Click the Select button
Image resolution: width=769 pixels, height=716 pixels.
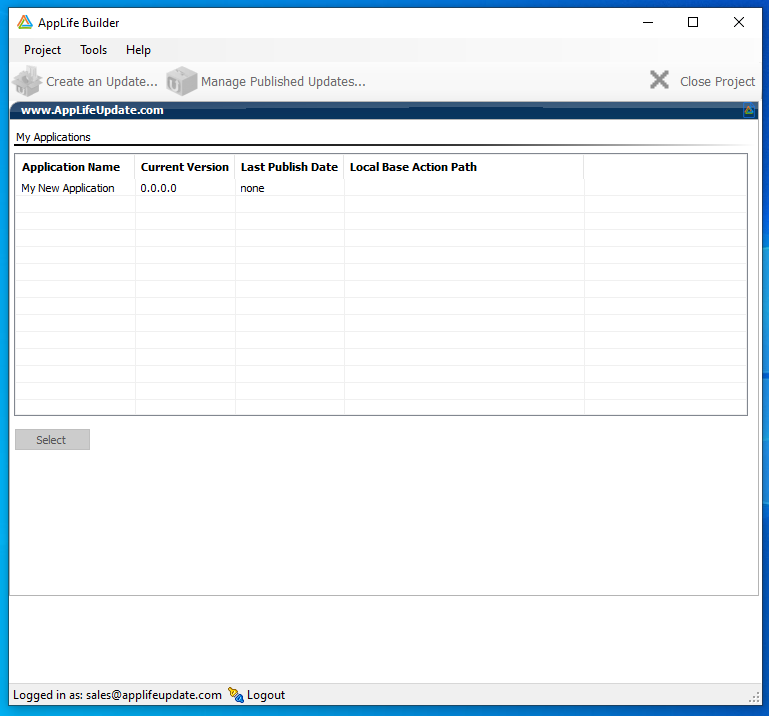tap(52, 439)
